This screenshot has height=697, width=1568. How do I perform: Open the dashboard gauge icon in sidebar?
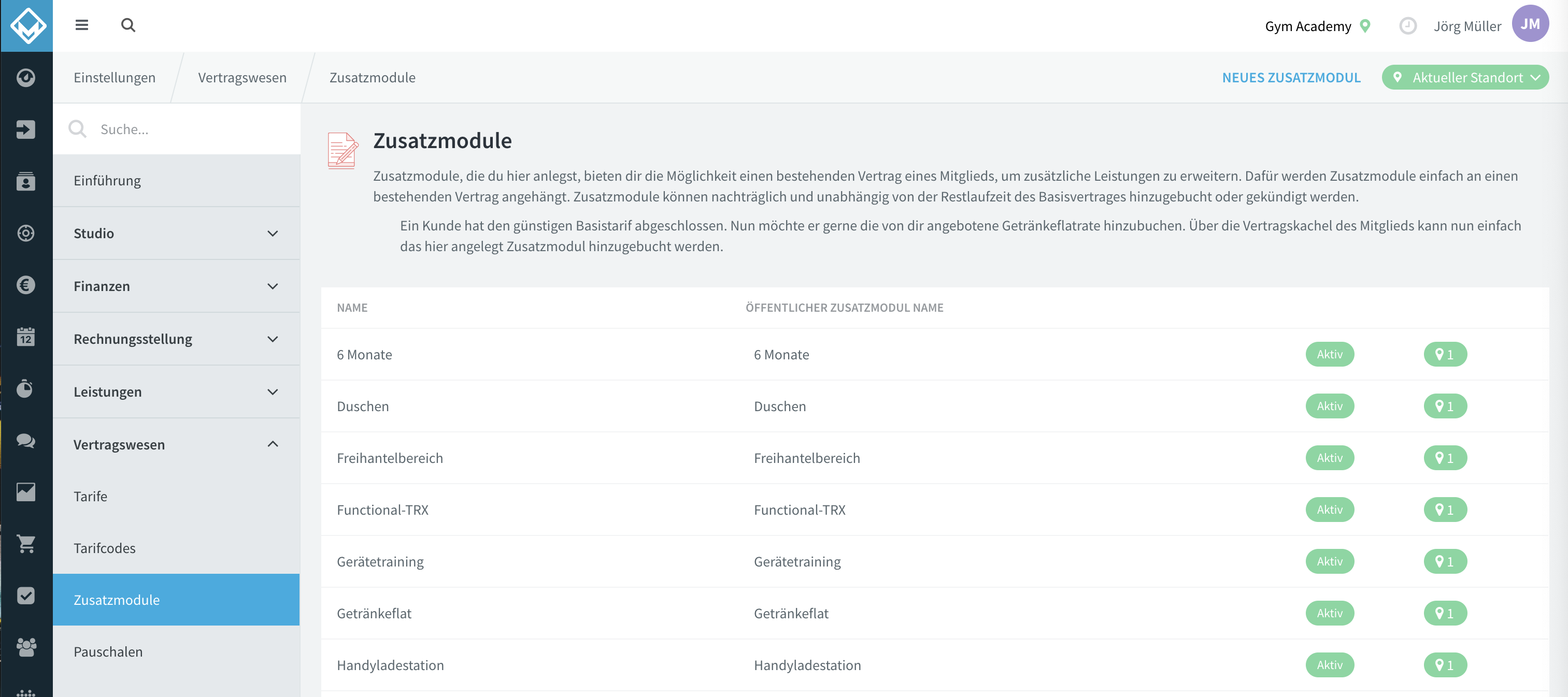(25, 77)
